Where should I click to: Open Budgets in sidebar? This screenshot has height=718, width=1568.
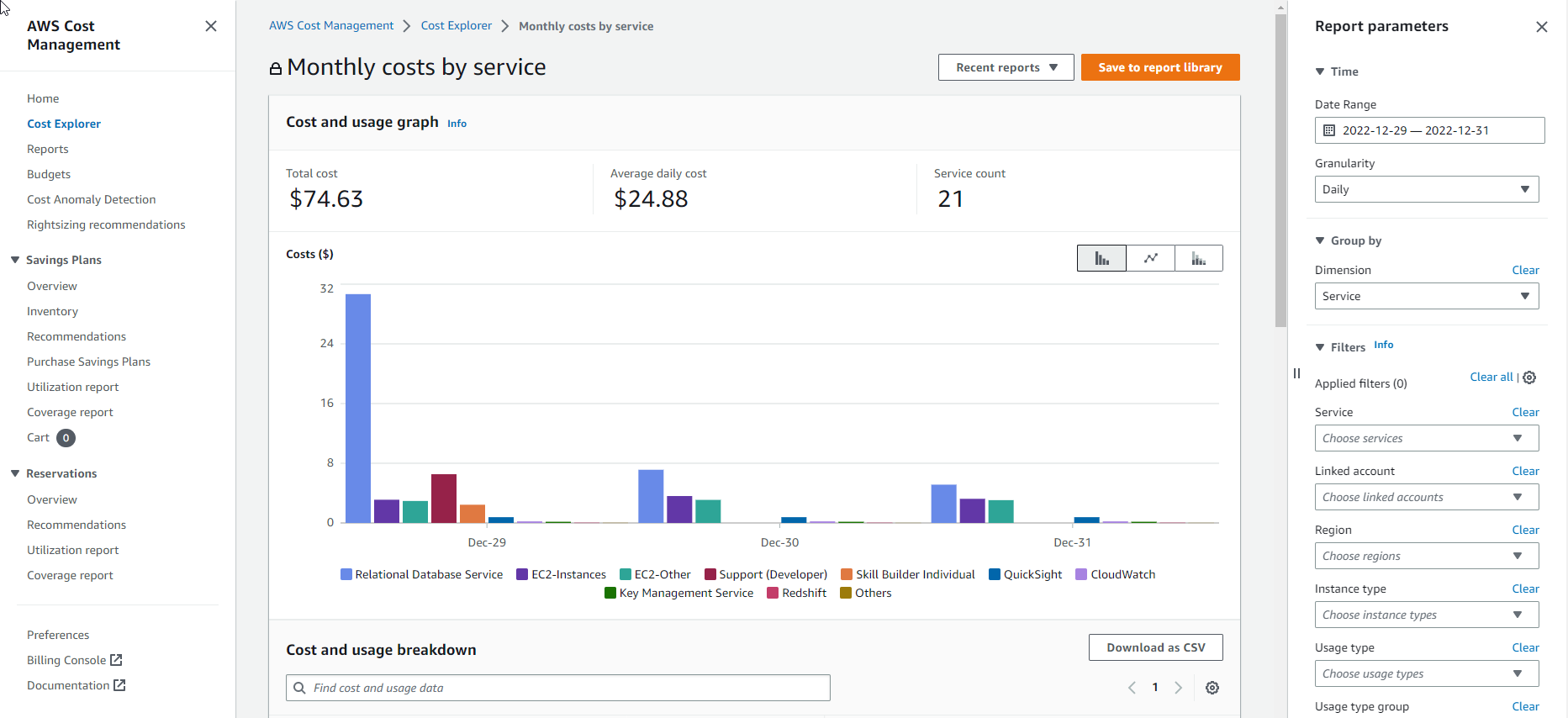tap(49, 174)
